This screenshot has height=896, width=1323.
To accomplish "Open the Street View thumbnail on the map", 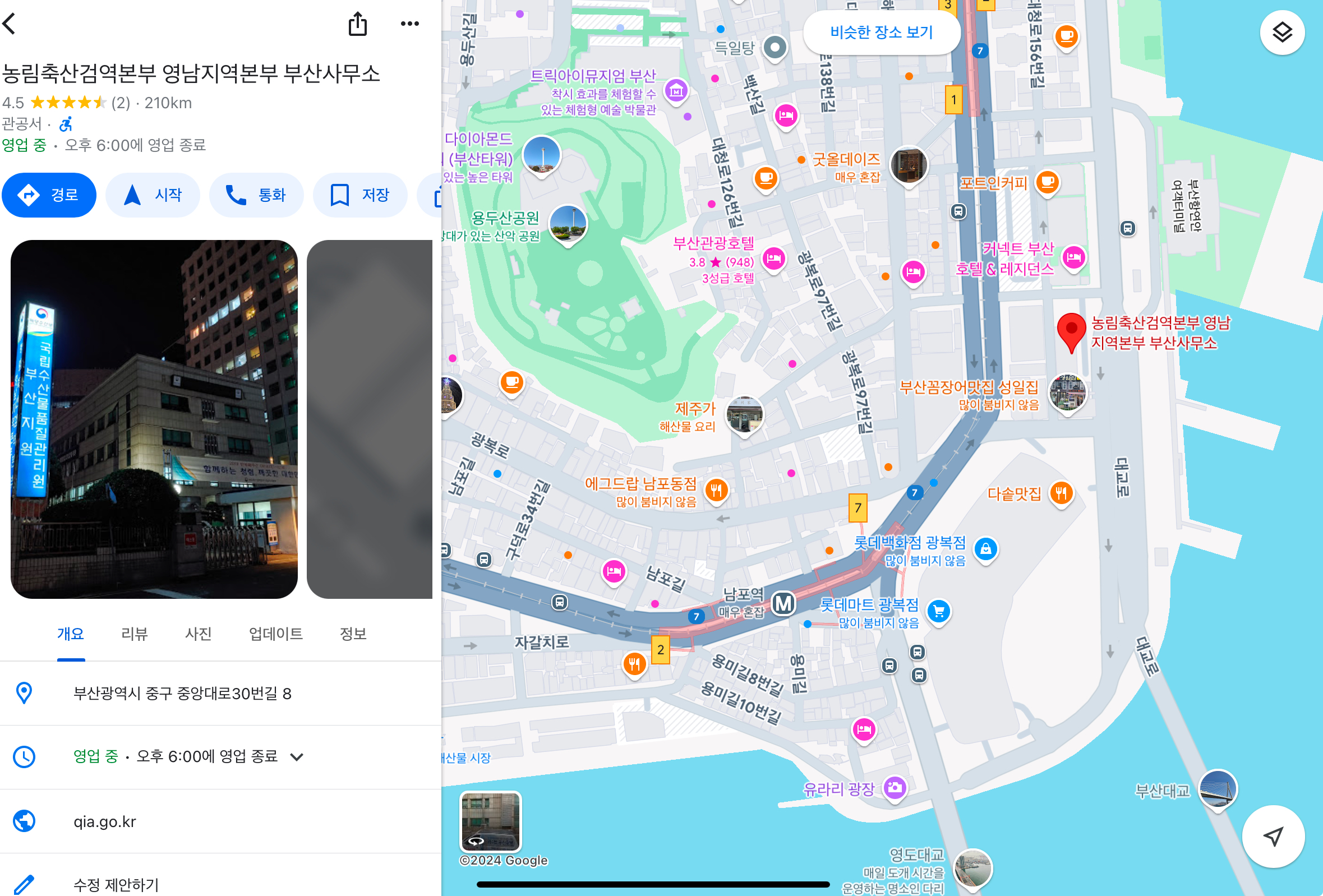I will point(490,821).
